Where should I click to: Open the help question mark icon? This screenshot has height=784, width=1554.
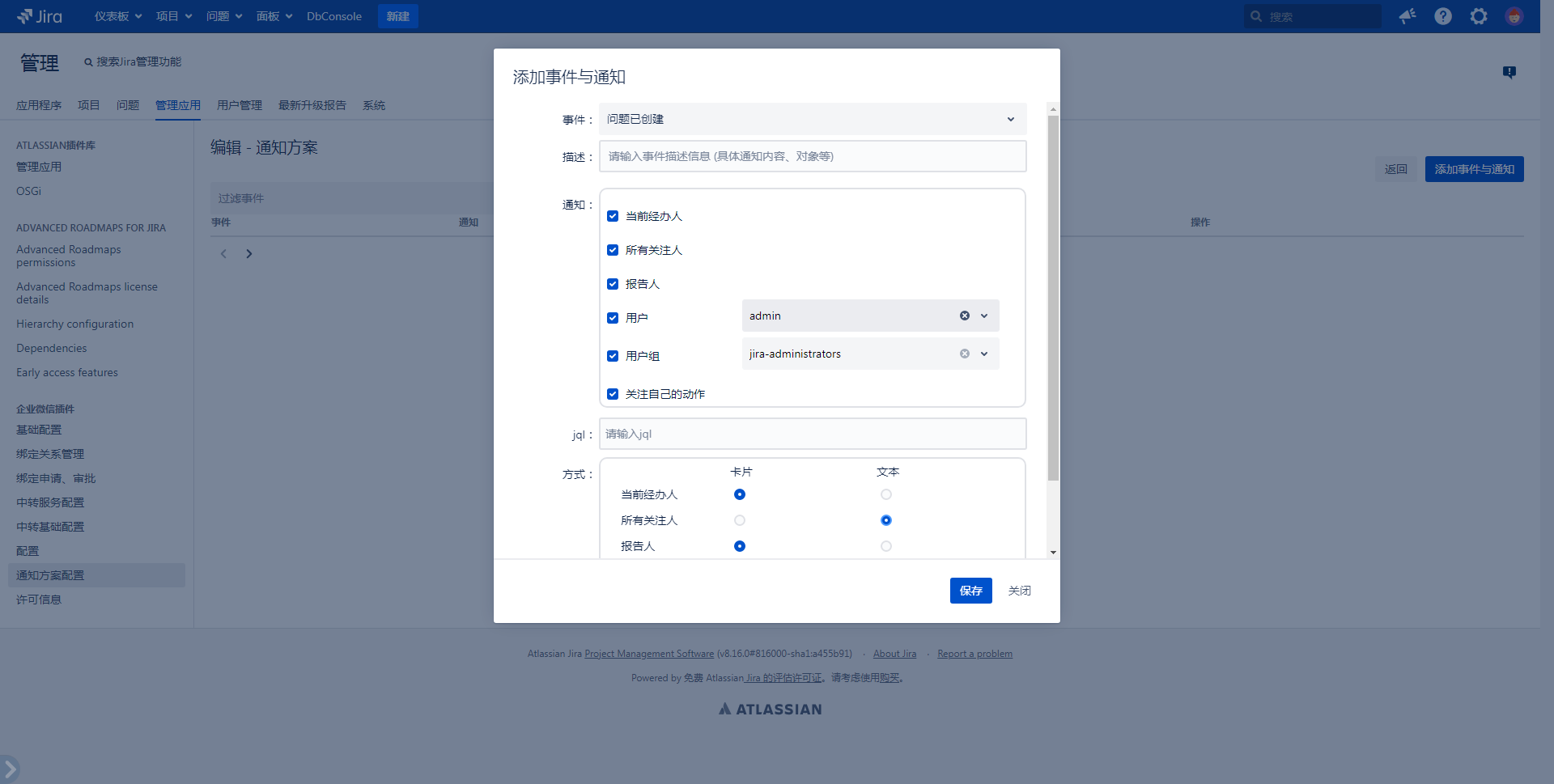click(1443, 16)
